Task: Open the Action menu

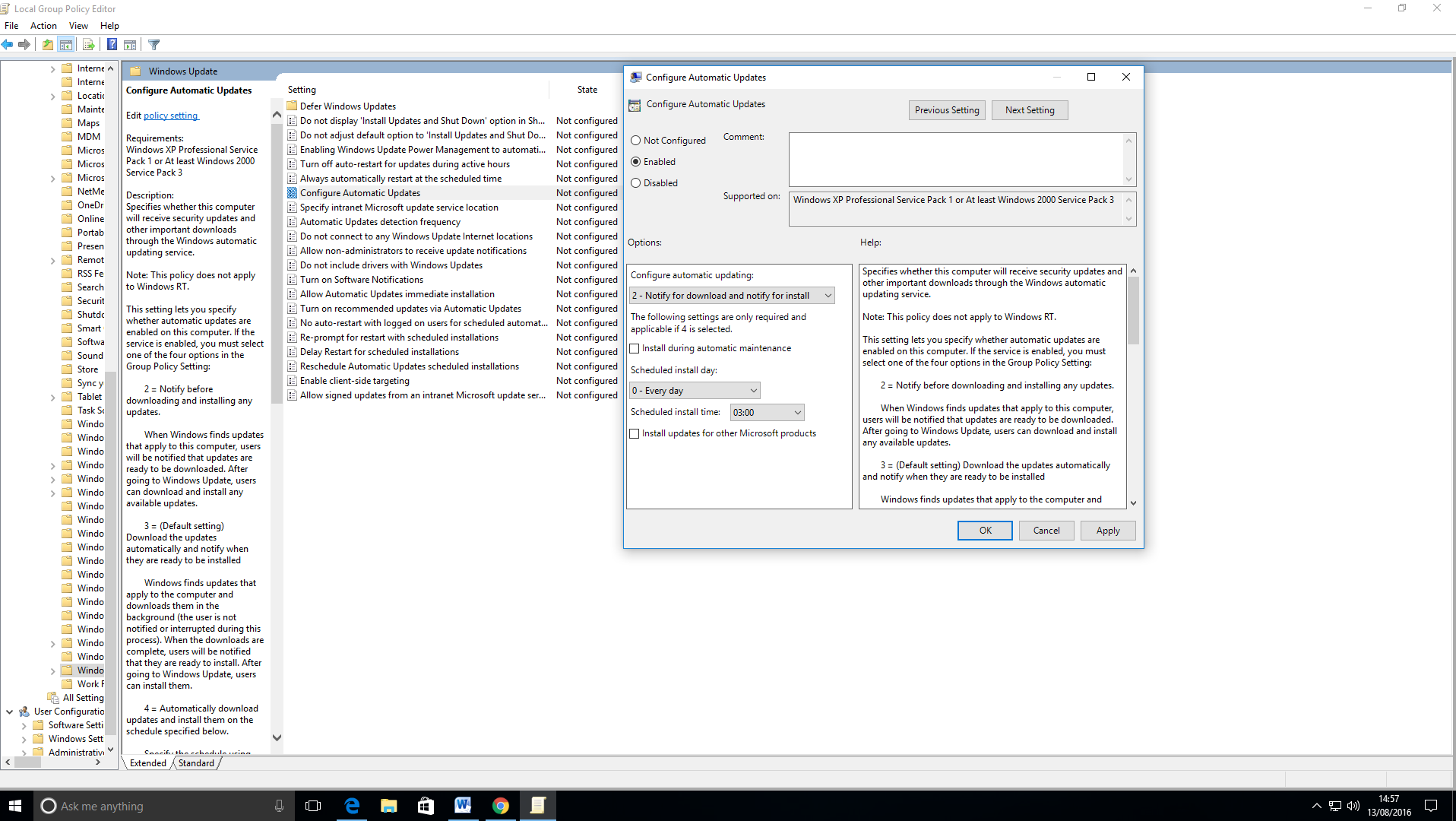Action: point(43,26)
